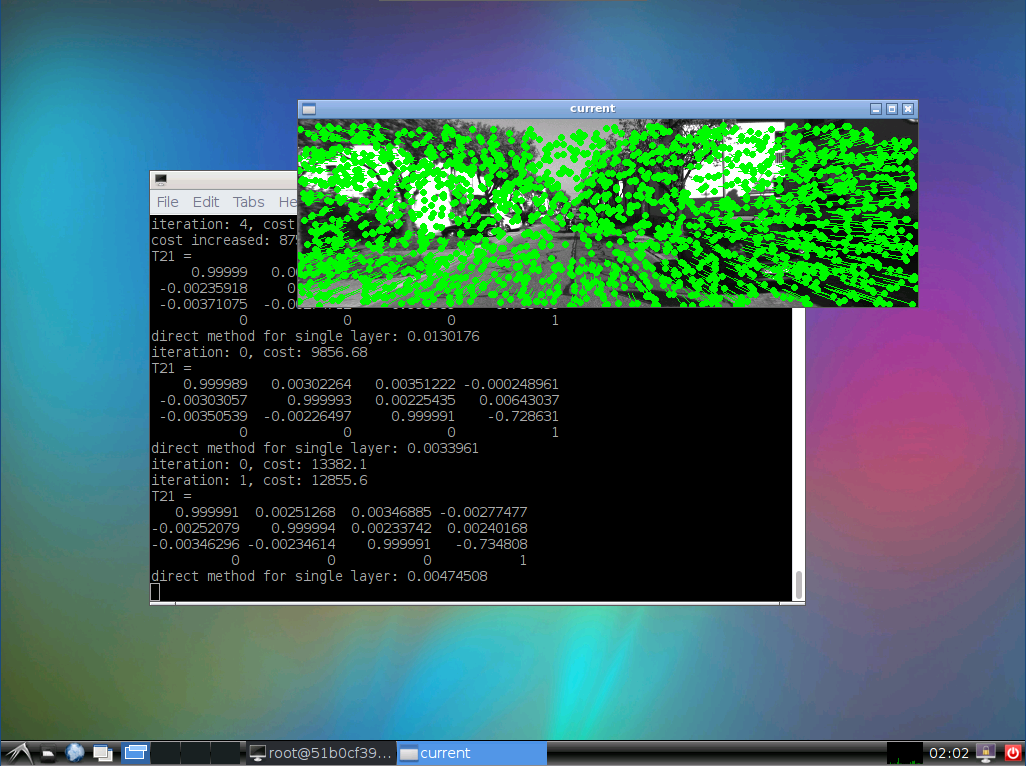
Task: Select the first desktop pager workspace
Action: pyautogui.click(x=135, y=753)
